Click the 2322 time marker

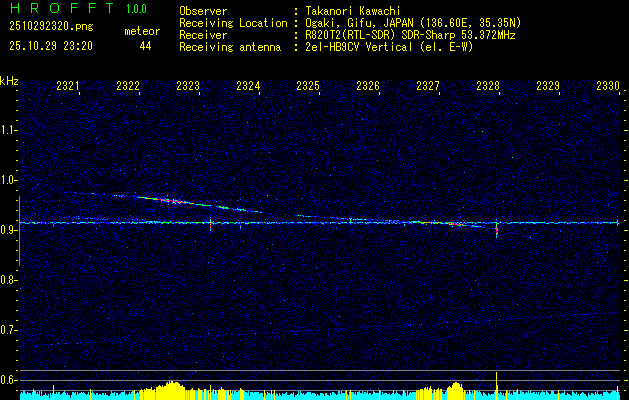point(128,85)
